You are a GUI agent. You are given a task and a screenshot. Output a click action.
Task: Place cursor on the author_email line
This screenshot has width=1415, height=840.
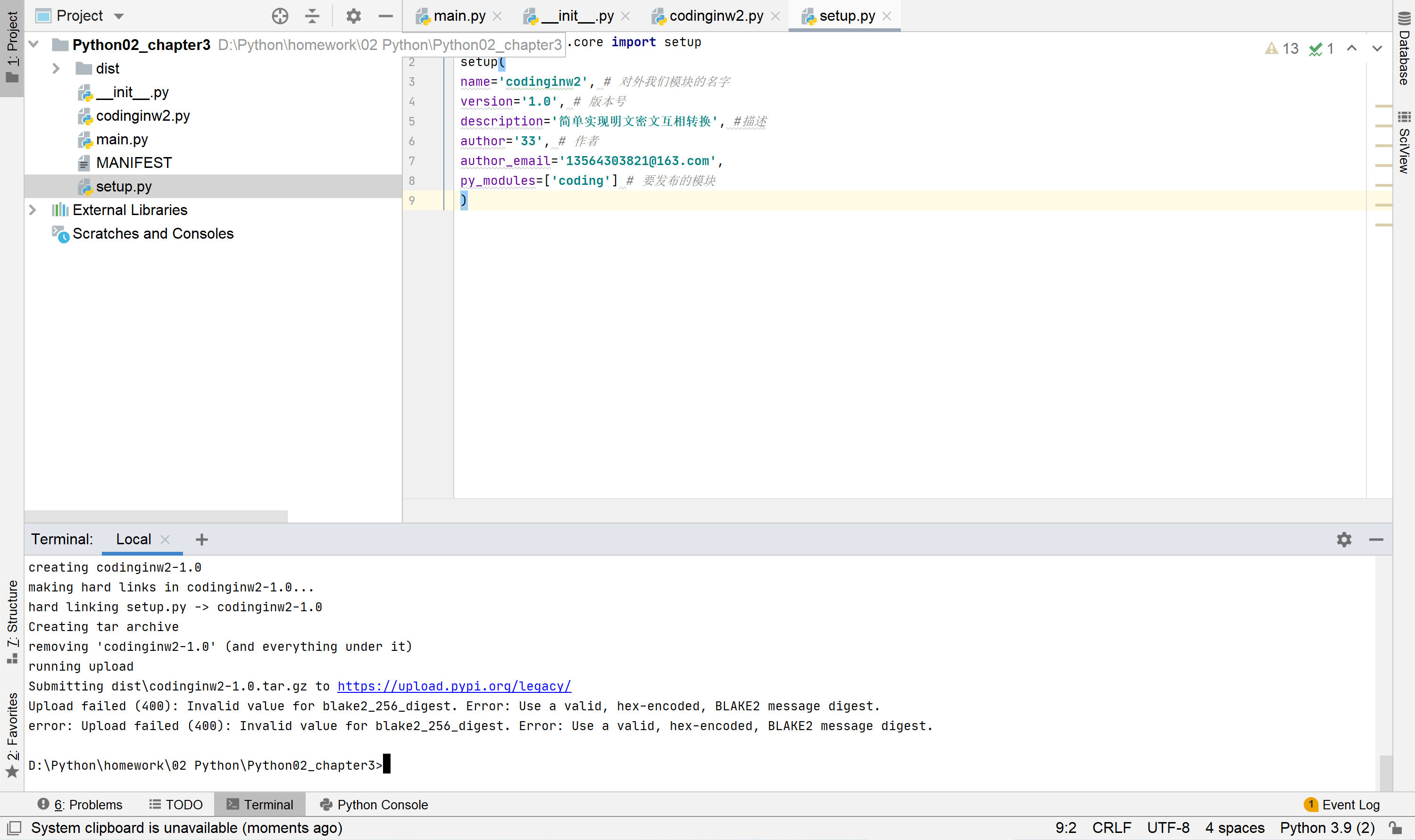pyautogui.click(x=591, y=161)
